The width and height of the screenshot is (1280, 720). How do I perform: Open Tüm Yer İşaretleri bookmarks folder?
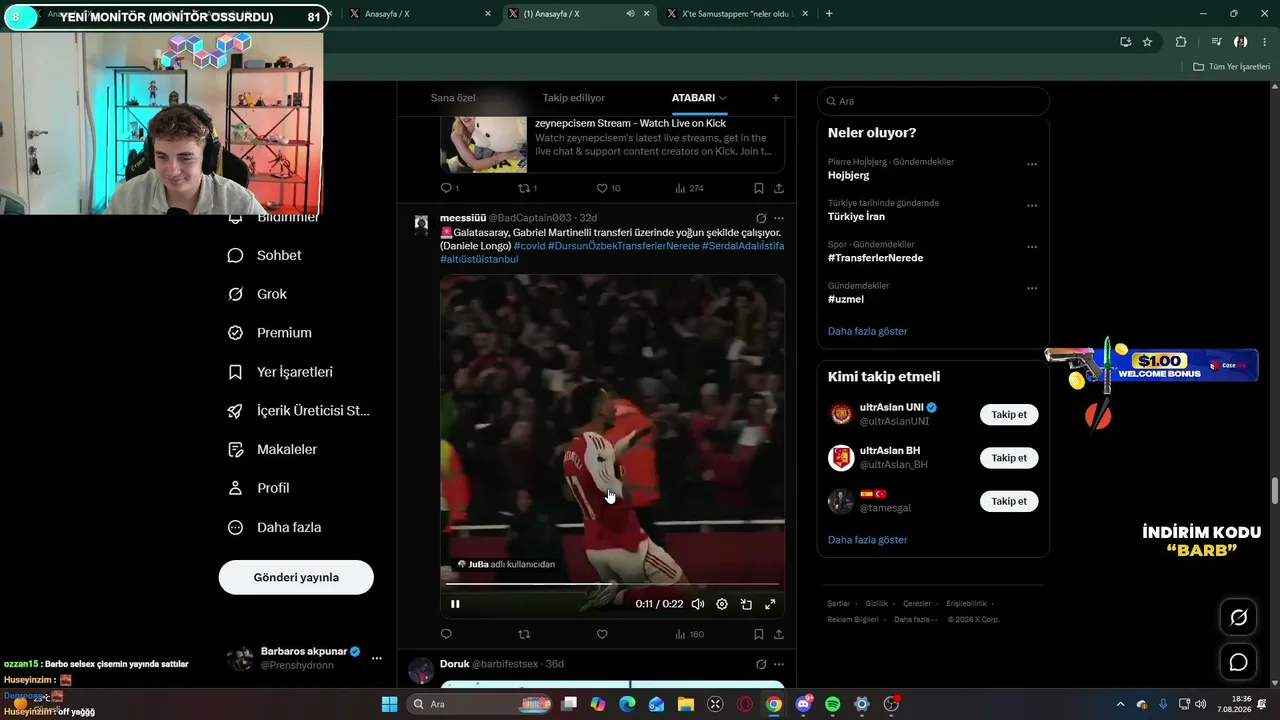pos(1232,67)
